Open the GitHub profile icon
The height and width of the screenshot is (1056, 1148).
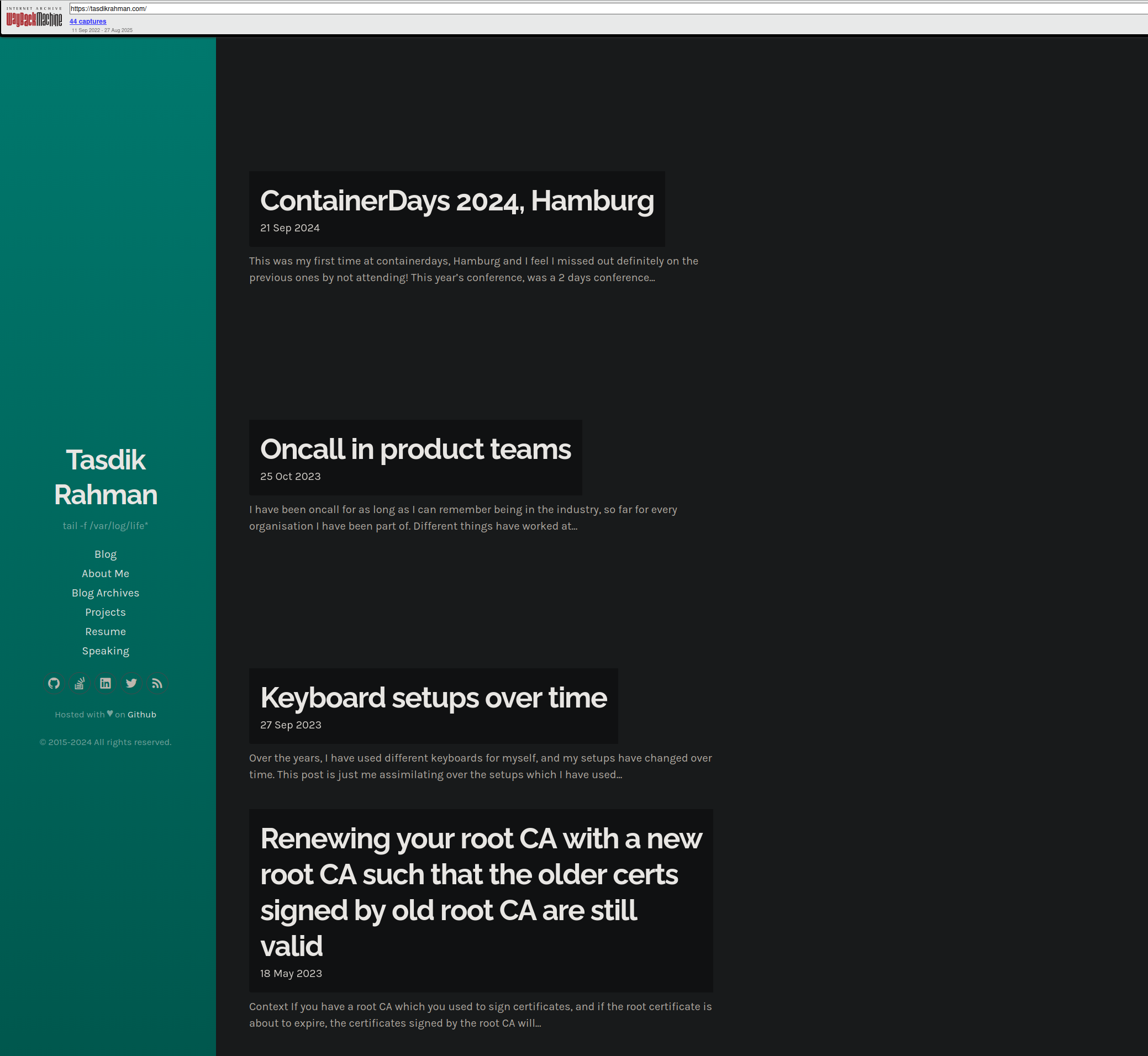tap(54, 683)
